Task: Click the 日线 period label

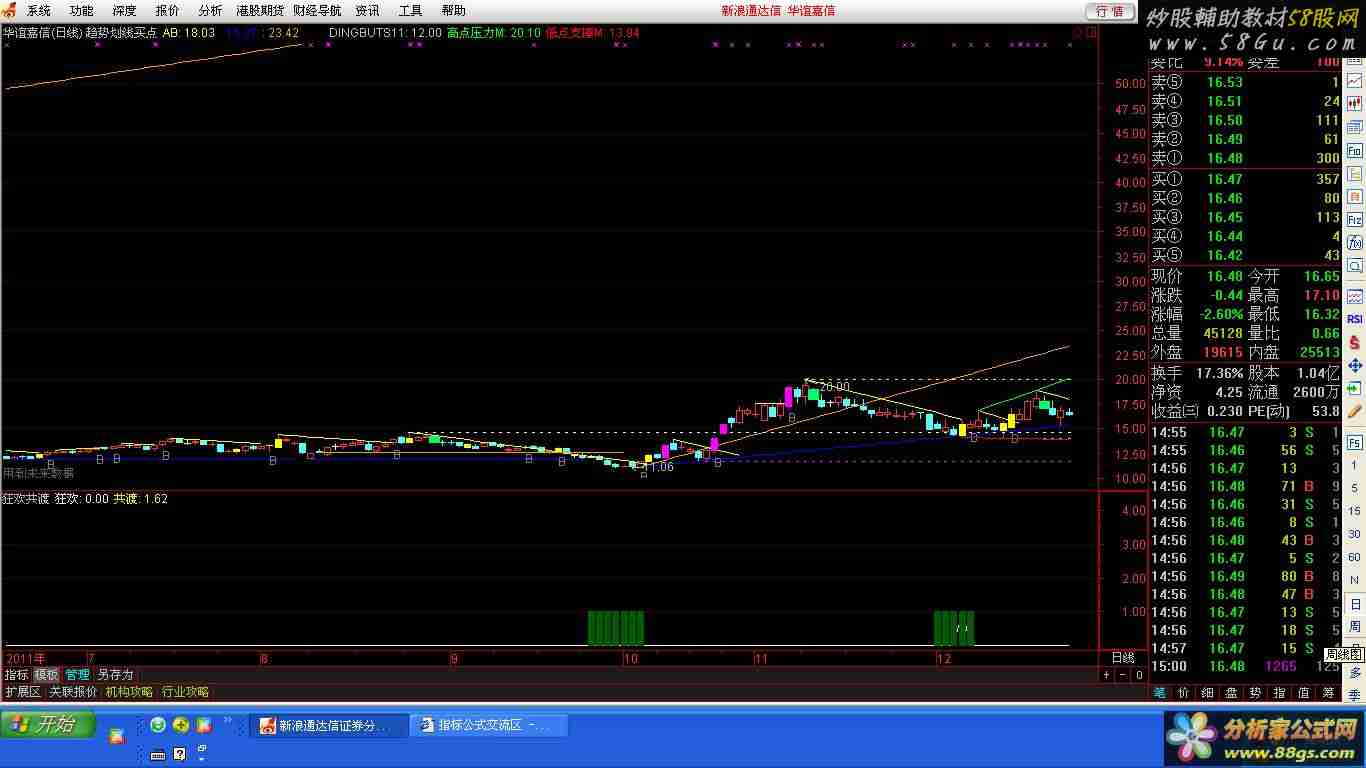Action: tap(1123, 658)
